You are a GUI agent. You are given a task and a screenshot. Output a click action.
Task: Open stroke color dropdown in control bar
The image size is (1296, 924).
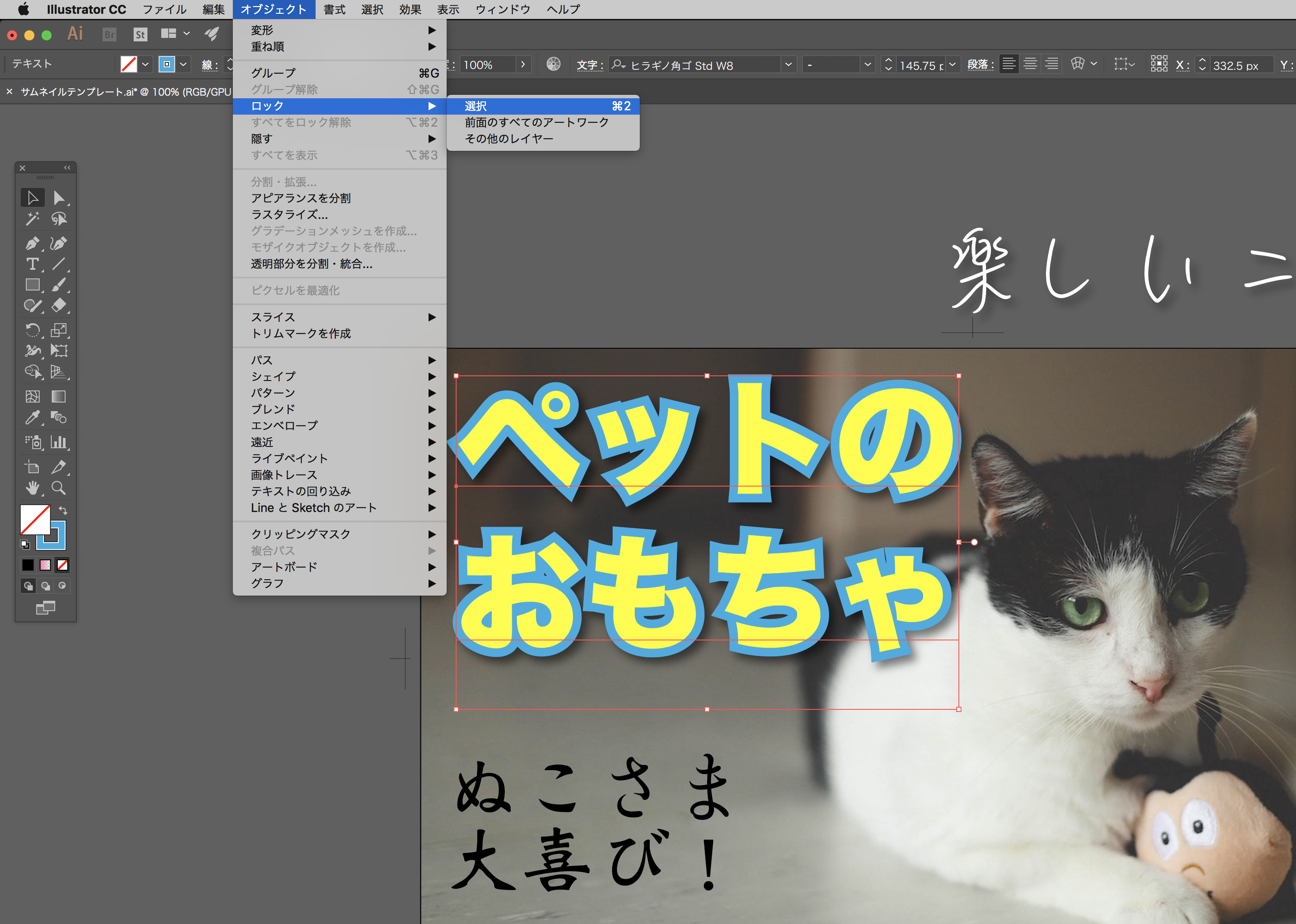pyautogui.click(x=183, y=64)
